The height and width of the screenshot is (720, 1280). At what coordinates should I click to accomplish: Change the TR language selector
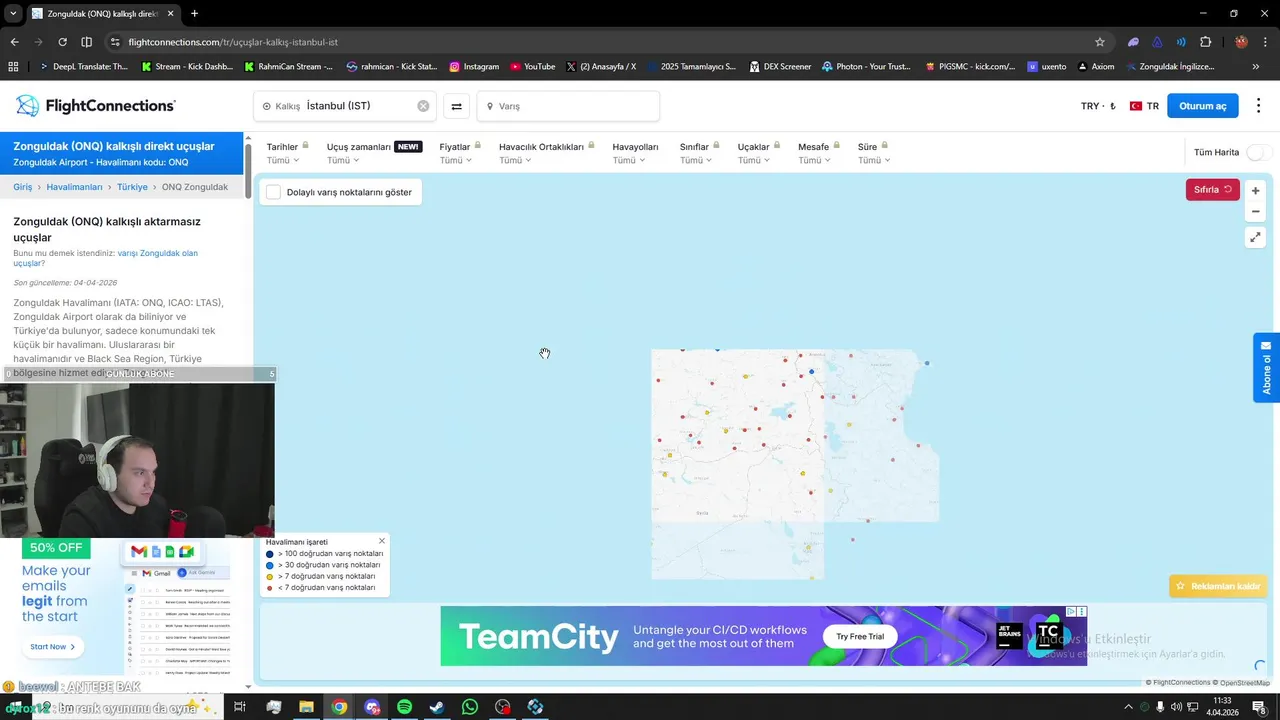[x=1144, y=106]
